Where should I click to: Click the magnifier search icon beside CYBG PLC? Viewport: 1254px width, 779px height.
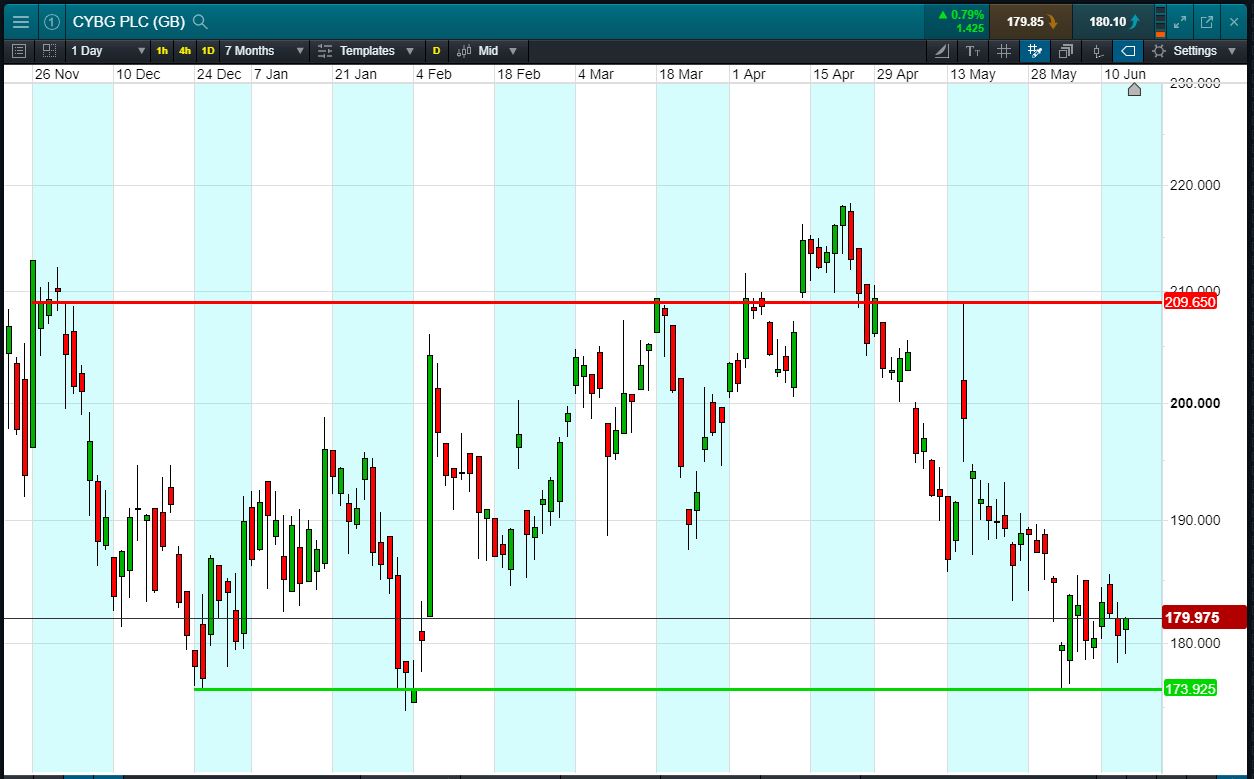click(x=200, y=21)
